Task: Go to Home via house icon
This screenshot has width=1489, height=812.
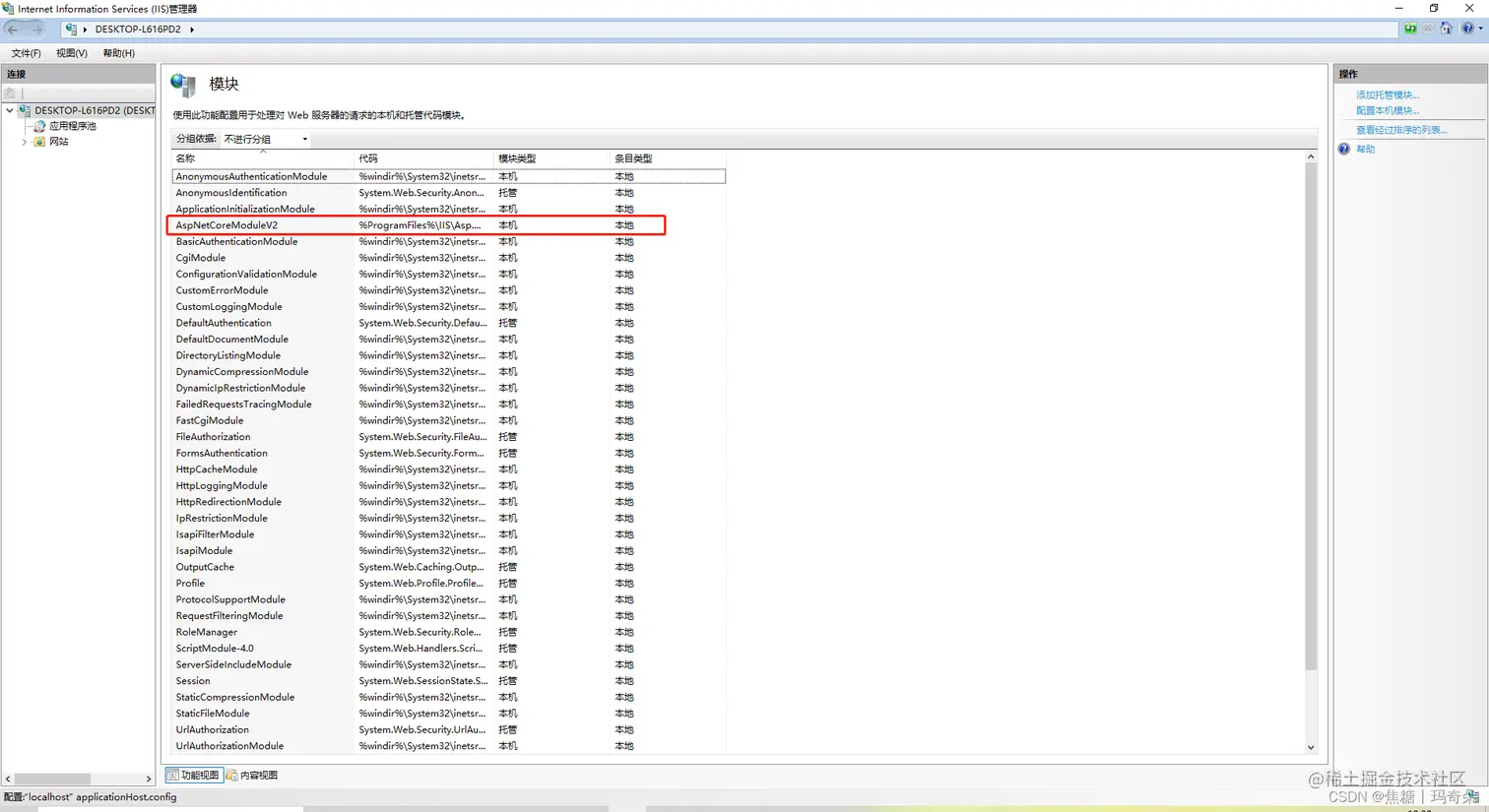Action: point(1446,29)
